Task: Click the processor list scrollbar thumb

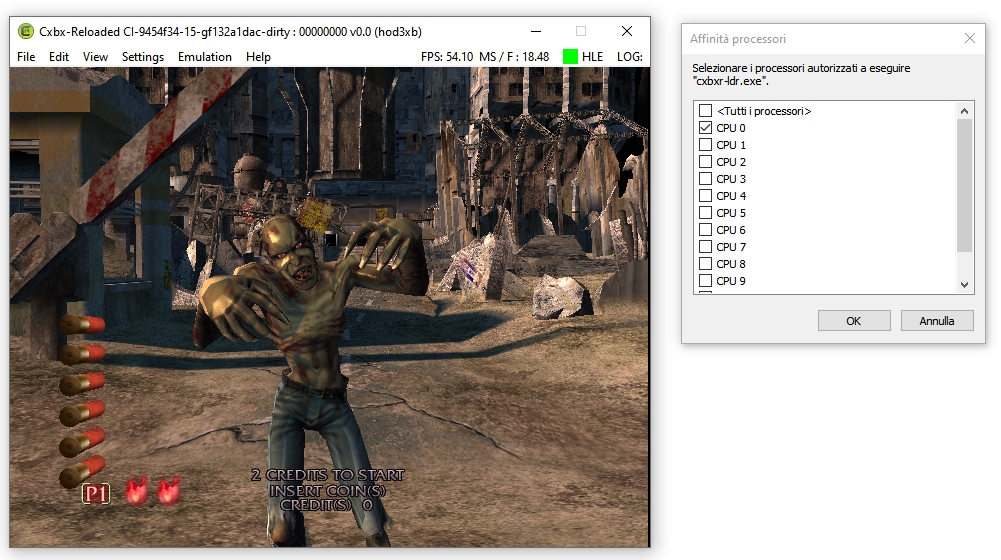Action: [965, 185]
